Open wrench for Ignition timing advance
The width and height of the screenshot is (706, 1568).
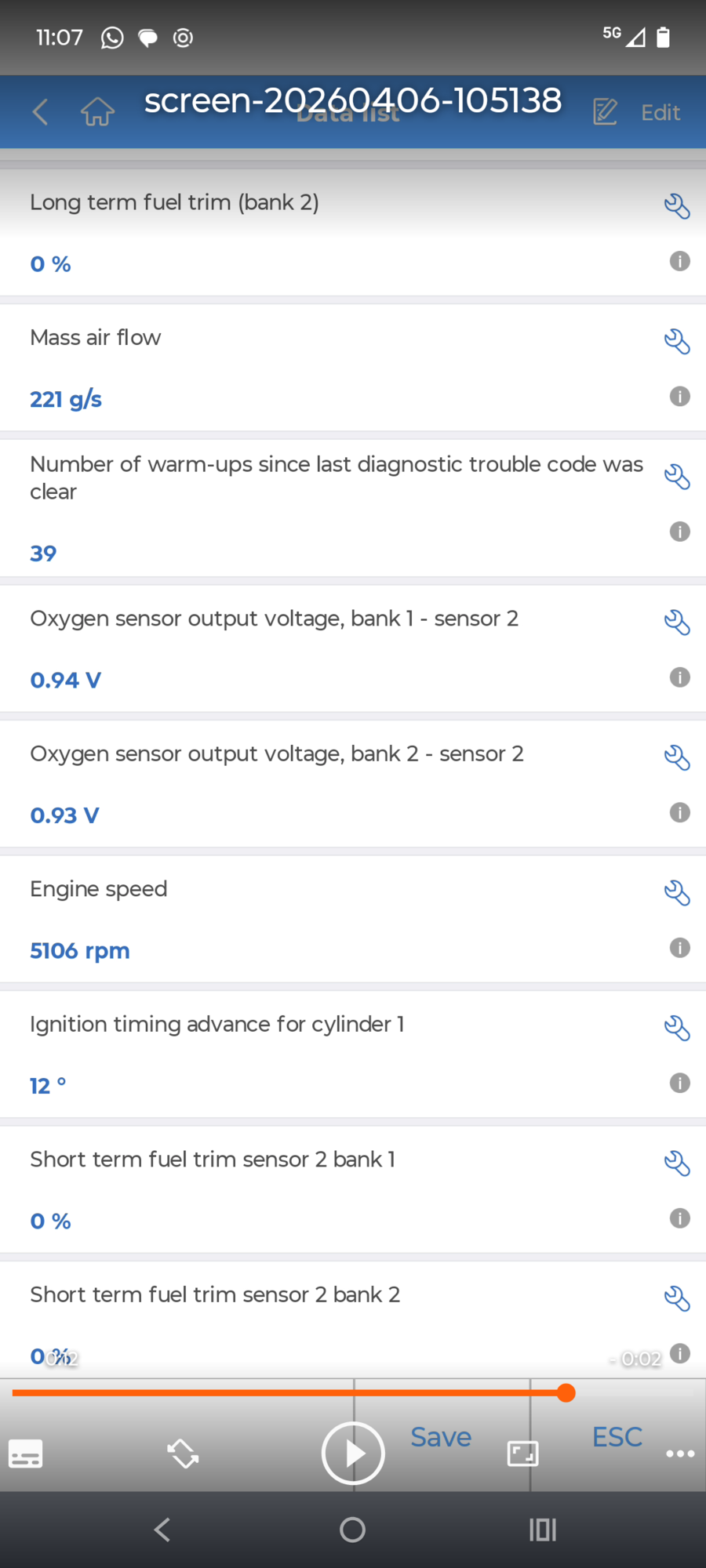coord(676,1028)
